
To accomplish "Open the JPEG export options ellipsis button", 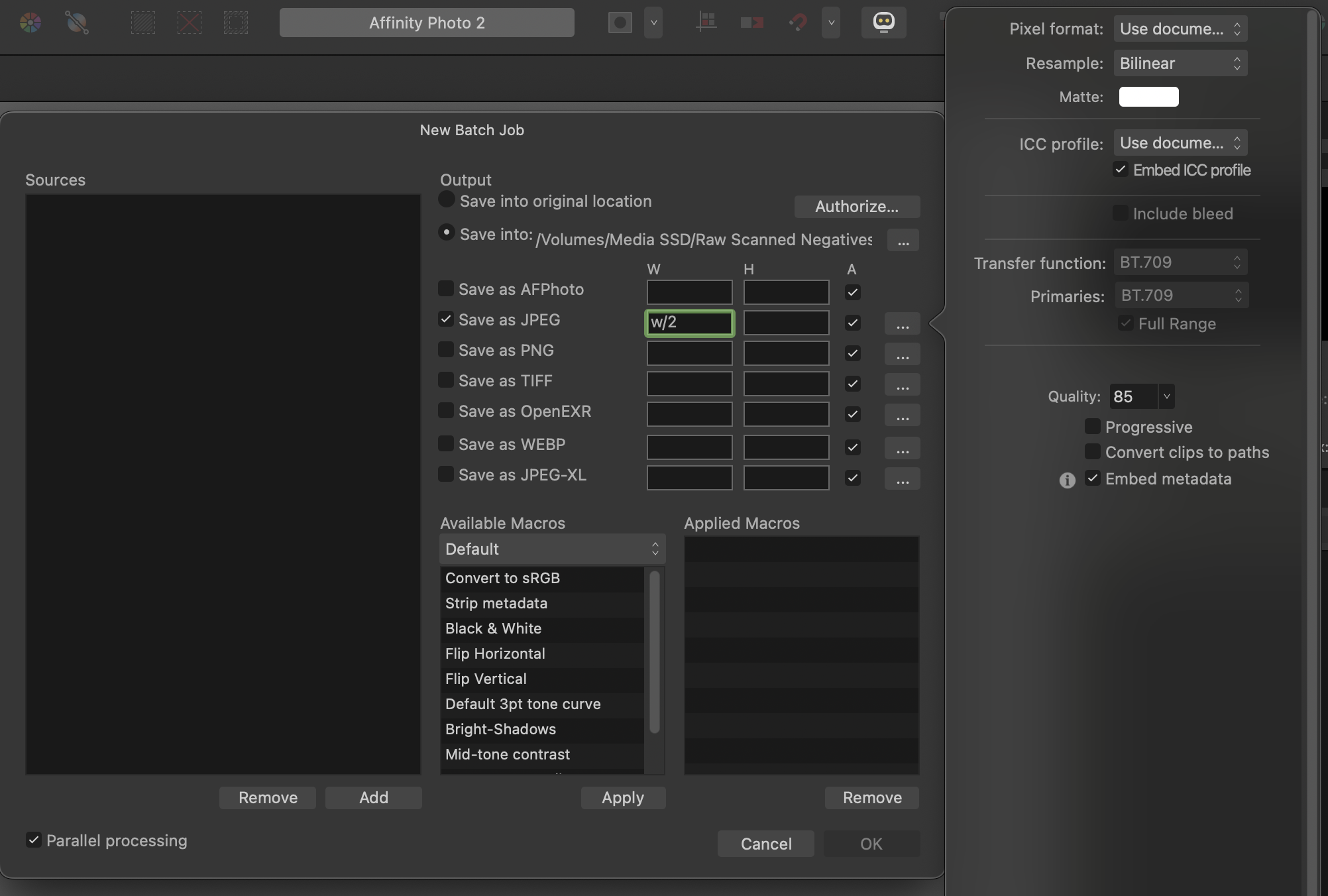I will (x=903, y=324).
